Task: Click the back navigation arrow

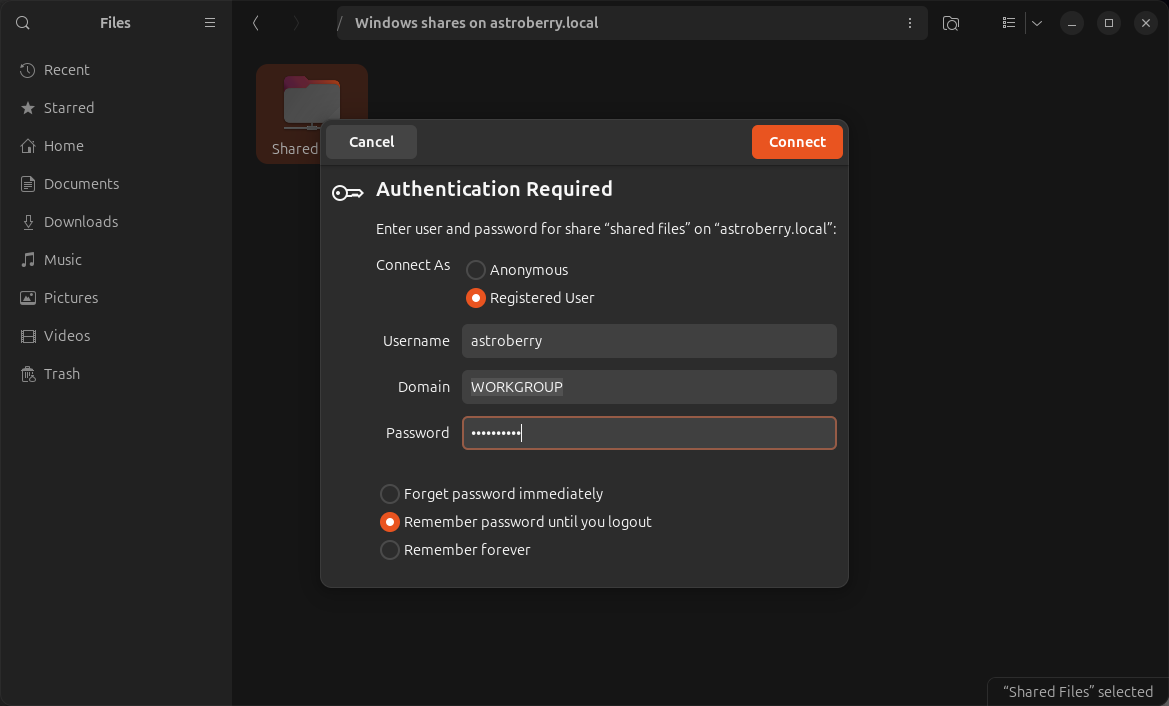Action: (x=256, y=23)
